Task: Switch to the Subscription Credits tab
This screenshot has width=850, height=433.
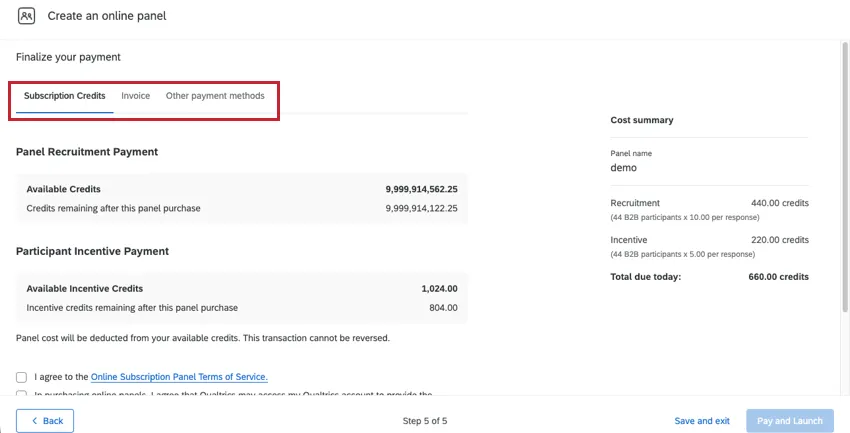Action: [x=65, y=96]
